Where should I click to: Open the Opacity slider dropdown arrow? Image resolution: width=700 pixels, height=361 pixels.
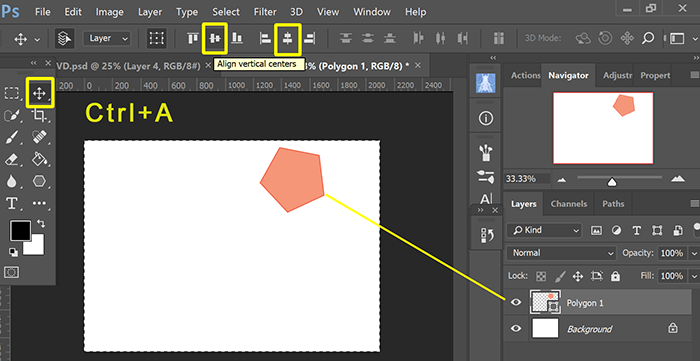tap(693, 253)
